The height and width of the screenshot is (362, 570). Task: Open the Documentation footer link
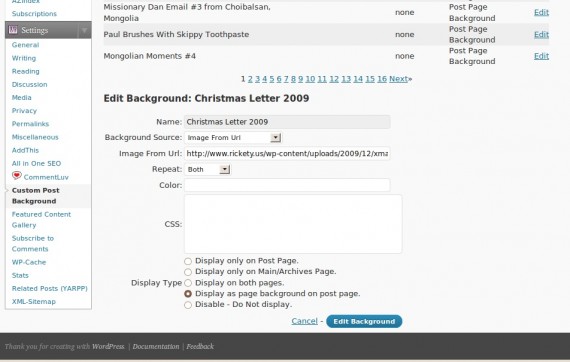(156, 346)
